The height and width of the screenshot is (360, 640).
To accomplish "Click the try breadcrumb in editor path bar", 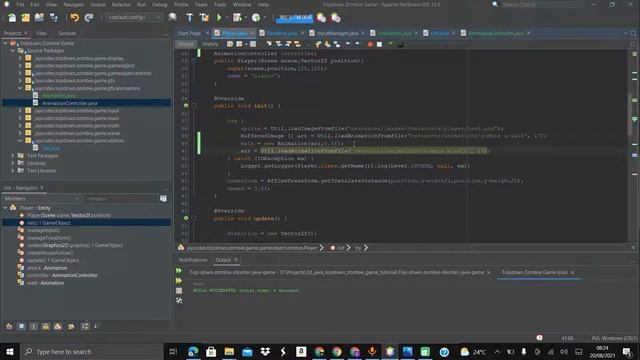I will coord(358,248).
